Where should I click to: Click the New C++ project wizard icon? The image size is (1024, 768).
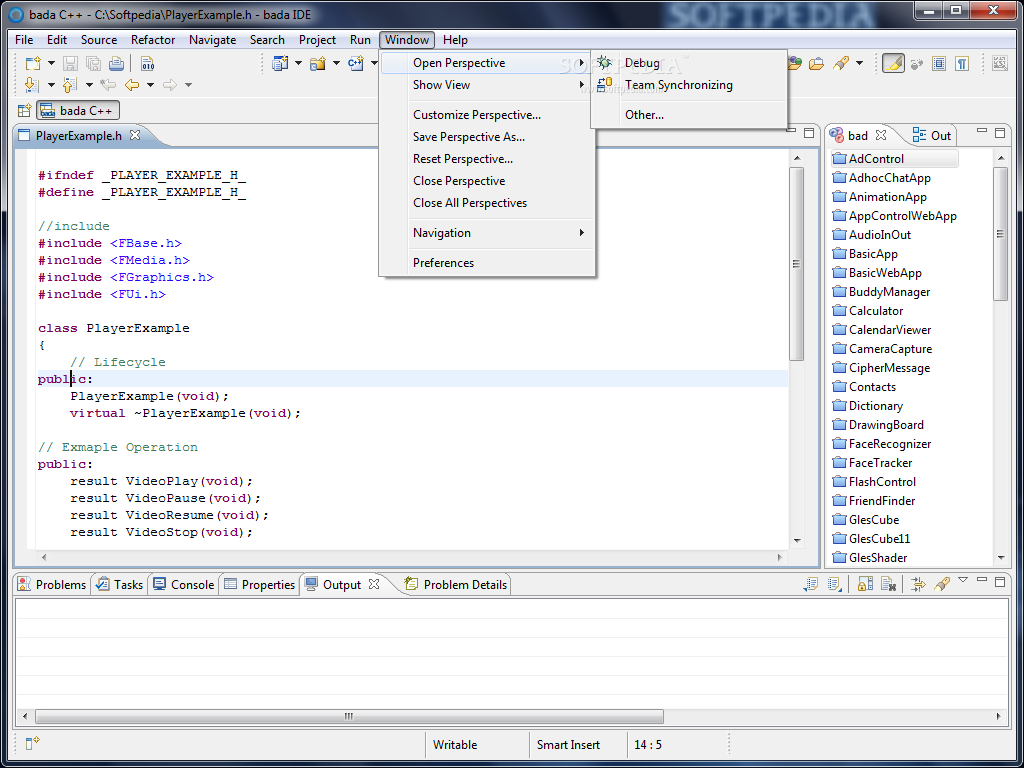point(280,63)
